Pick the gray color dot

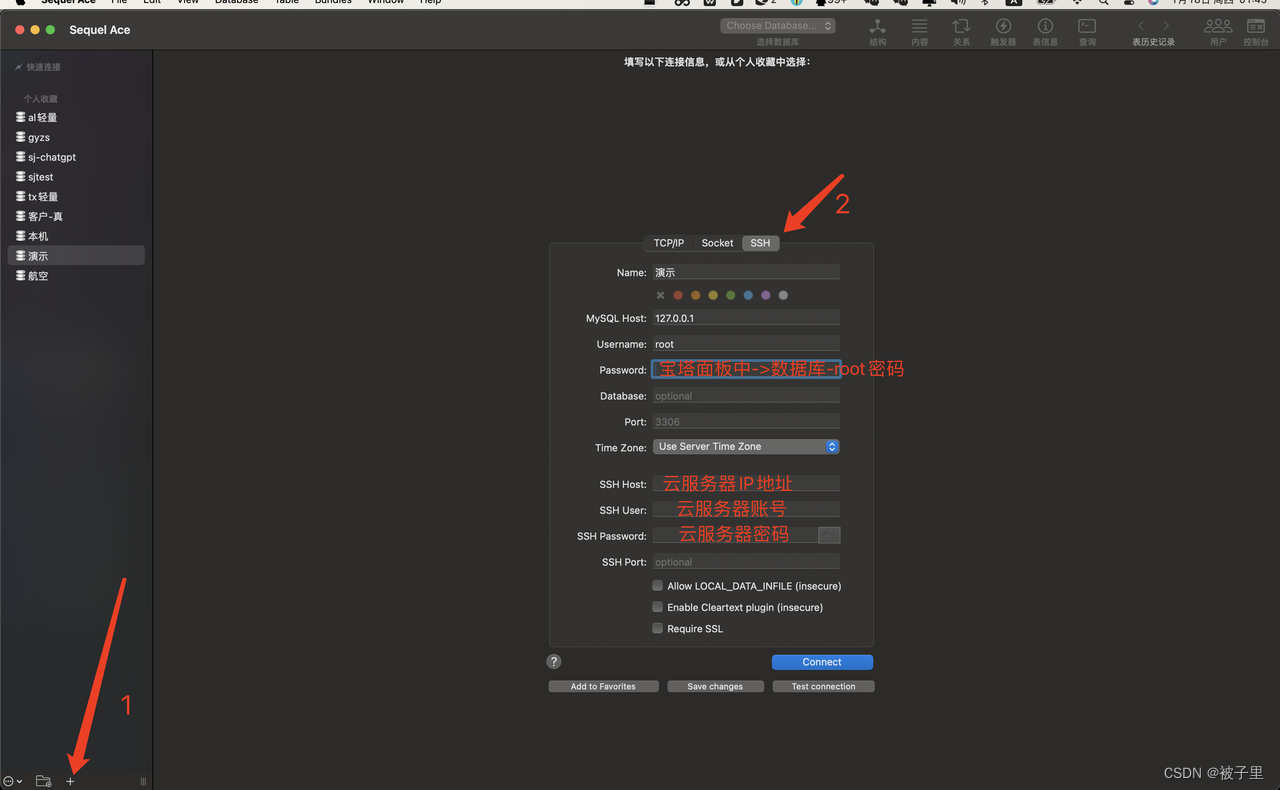pyautogui.click(x=783, y=295)
